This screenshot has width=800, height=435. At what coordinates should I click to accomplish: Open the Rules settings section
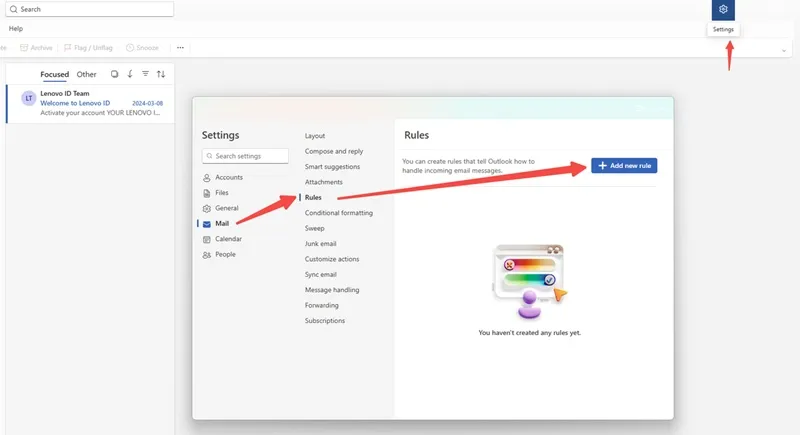[x=313, y=197]
